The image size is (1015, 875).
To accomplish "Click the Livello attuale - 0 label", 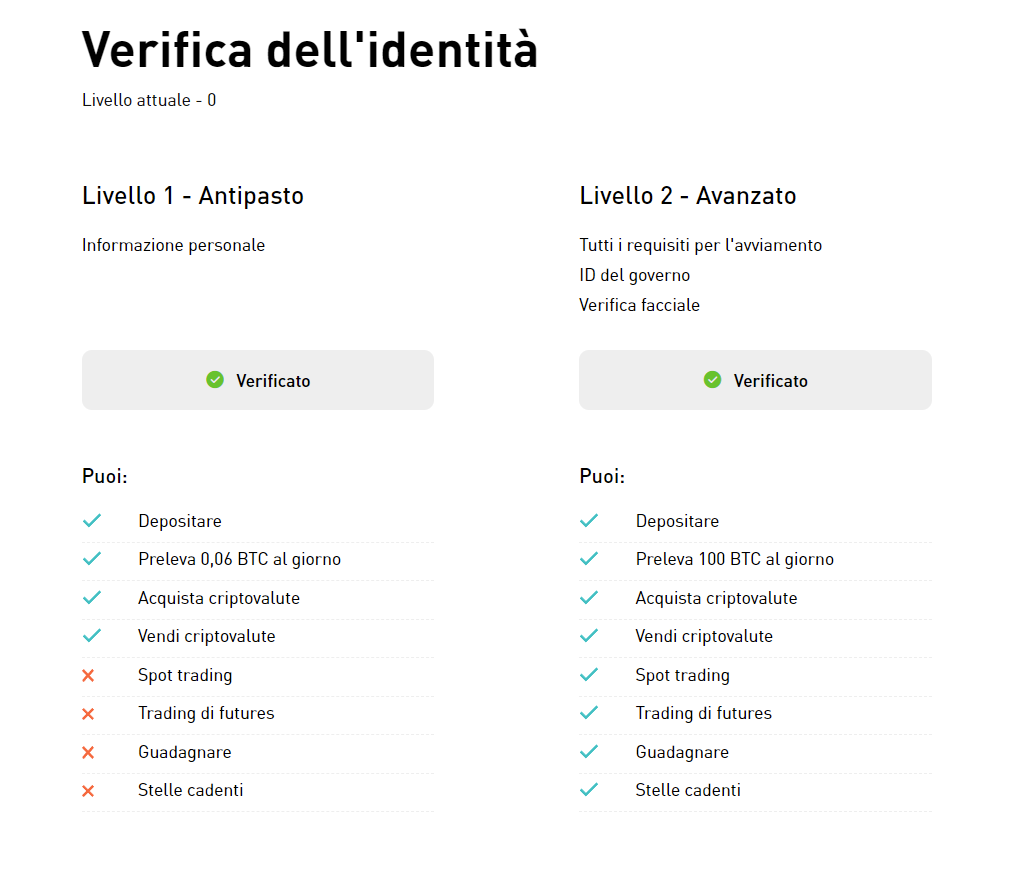I will (x=149, y=100).
